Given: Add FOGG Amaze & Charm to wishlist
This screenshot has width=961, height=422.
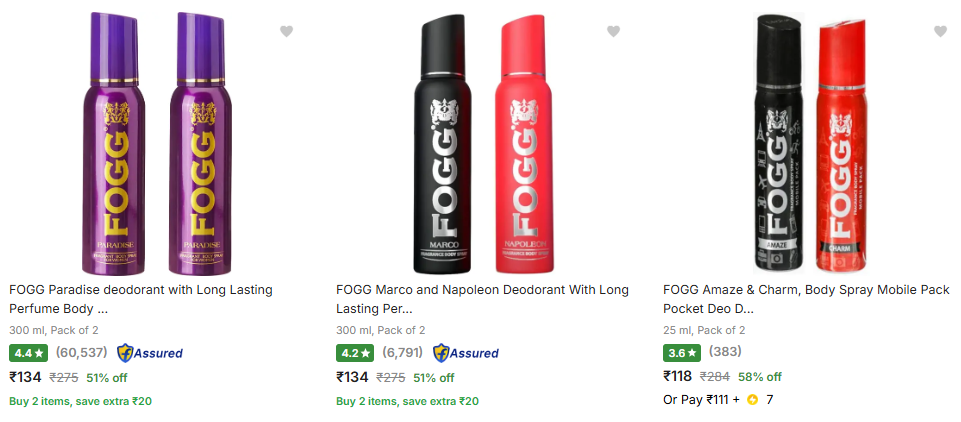Looking at the screenshot, I should (940, 32).
